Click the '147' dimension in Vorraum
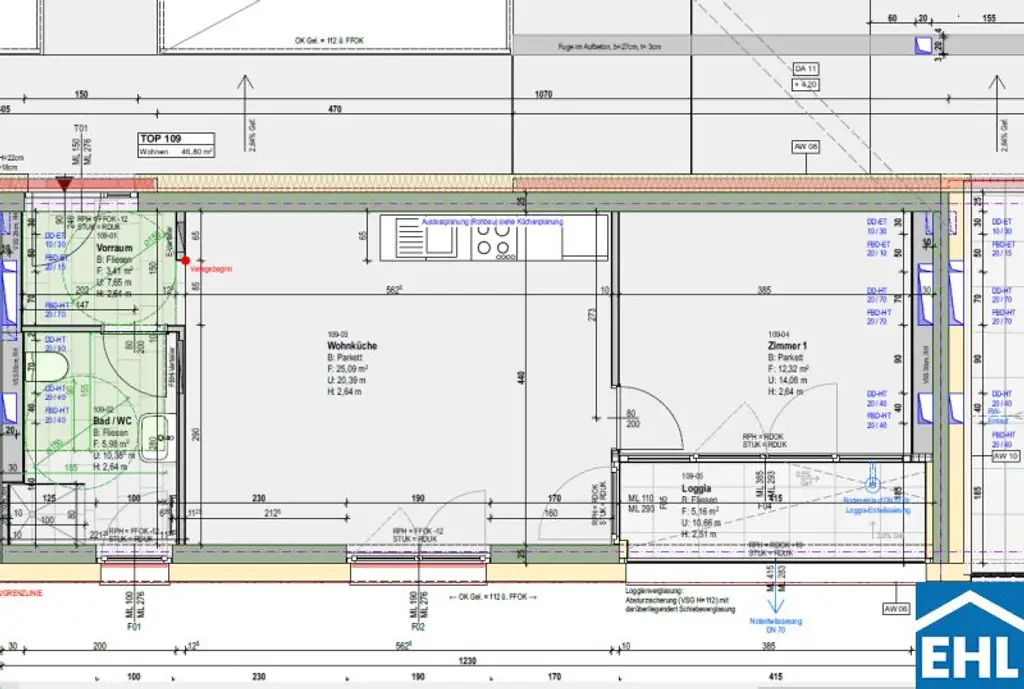The height and width of the screenshot is (689, 1024). [82, 304]
